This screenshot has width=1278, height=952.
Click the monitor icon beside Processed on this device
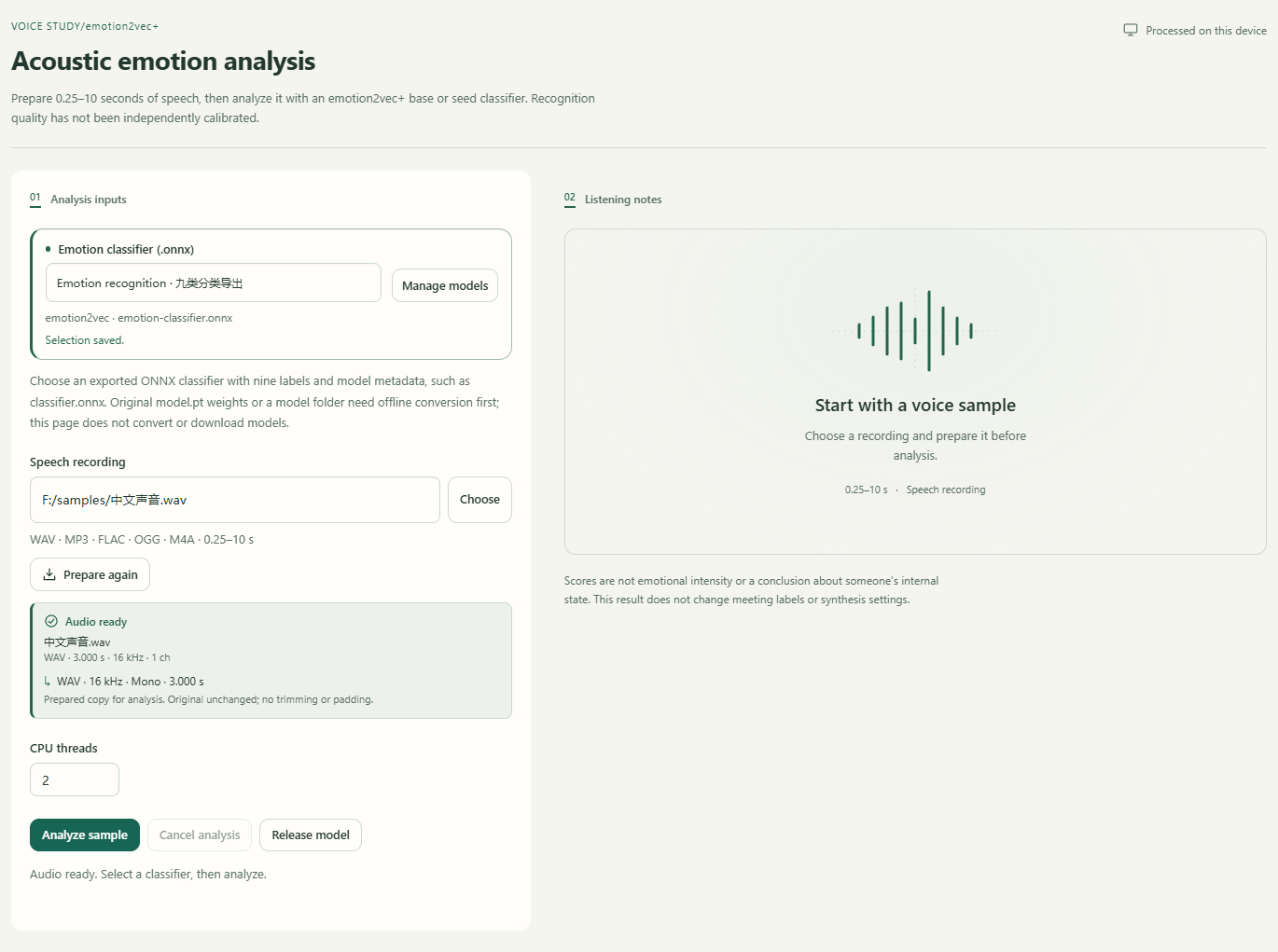point(1131,30)
